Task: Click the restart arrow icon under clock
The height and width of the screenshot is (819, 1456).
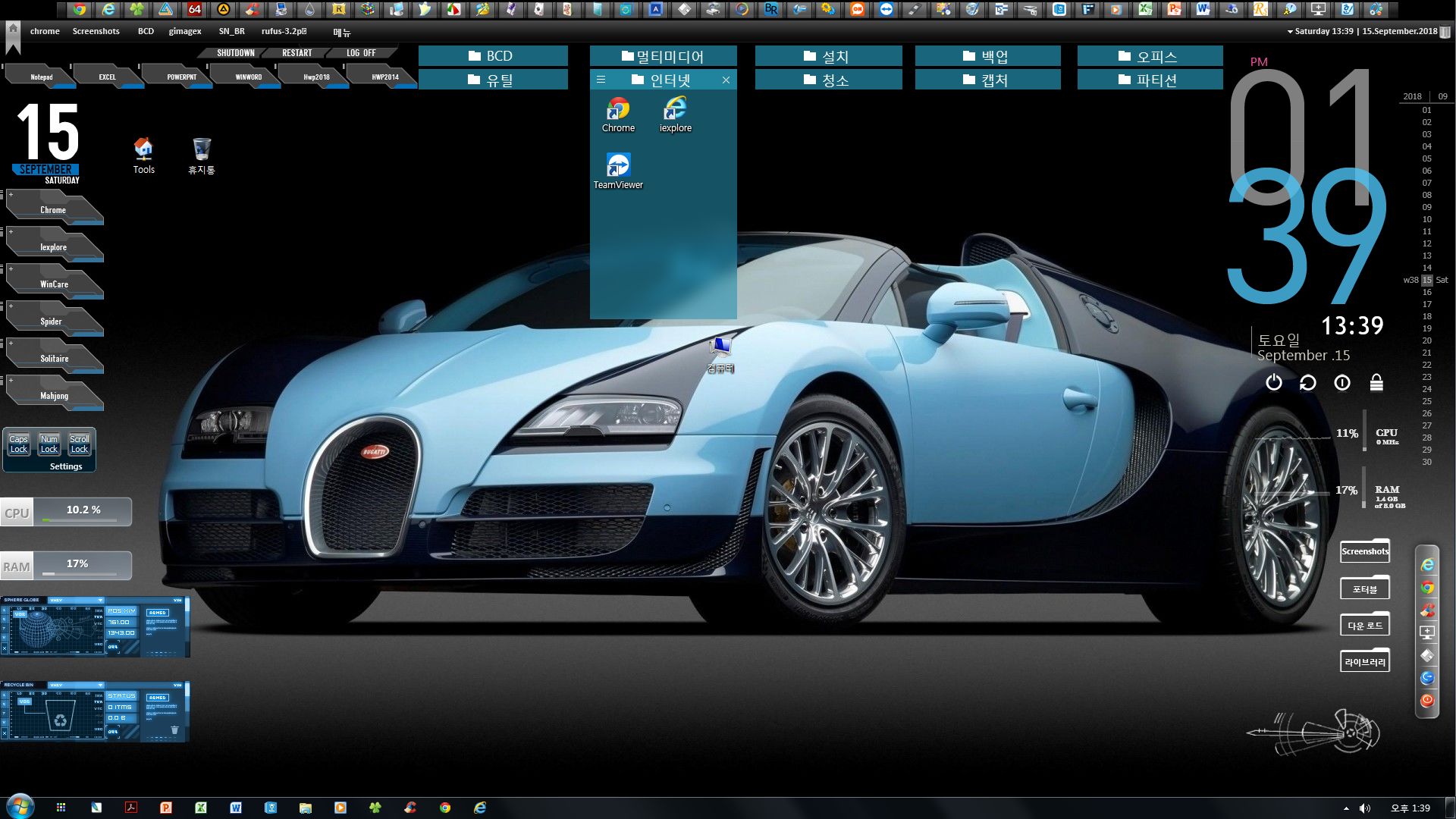Action: [1308, 383]
